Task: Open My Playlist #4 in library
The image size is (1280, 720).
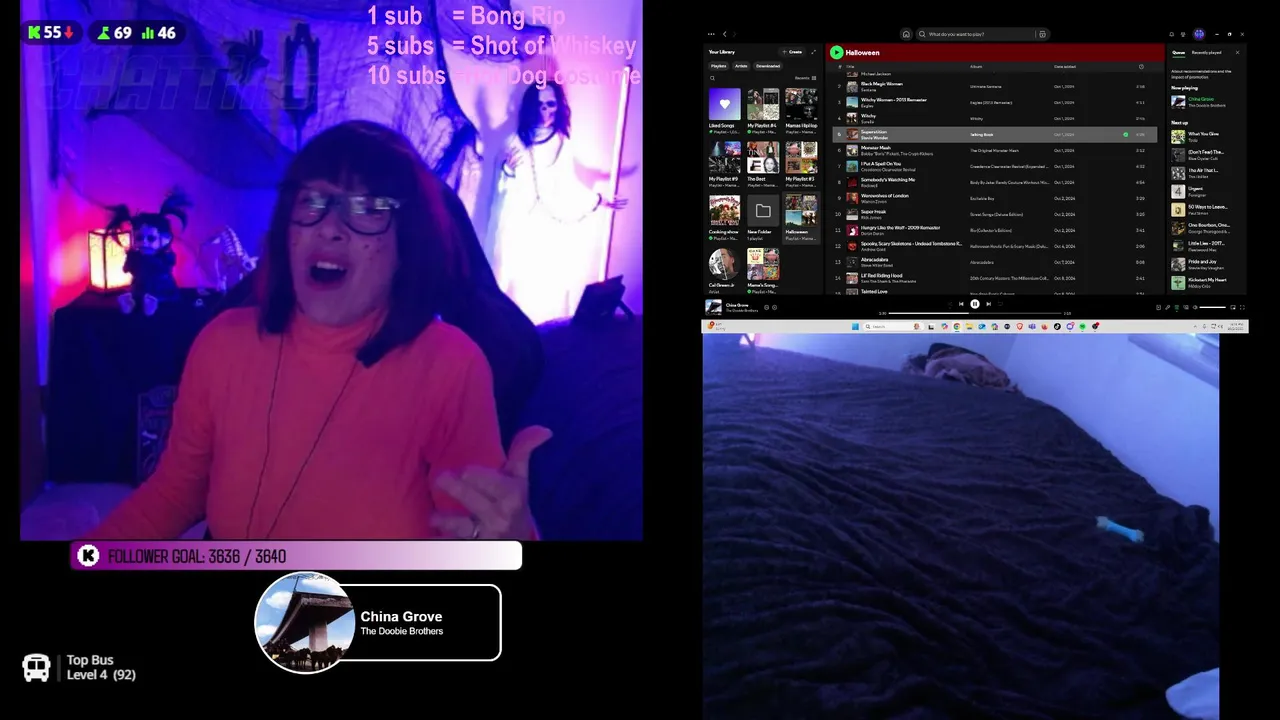Action: [762, 111]
